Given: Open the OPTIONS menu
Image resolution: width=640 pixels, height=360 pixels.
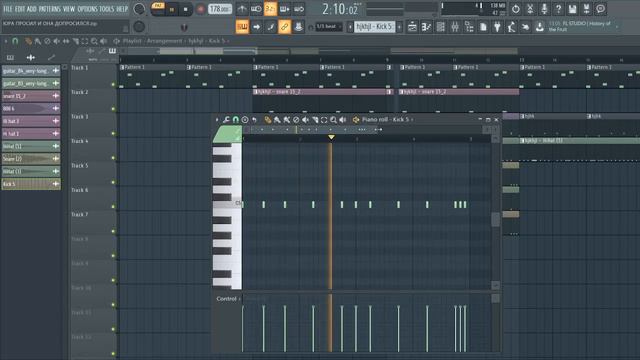Looking at the screenshot, I should [87, 9].
